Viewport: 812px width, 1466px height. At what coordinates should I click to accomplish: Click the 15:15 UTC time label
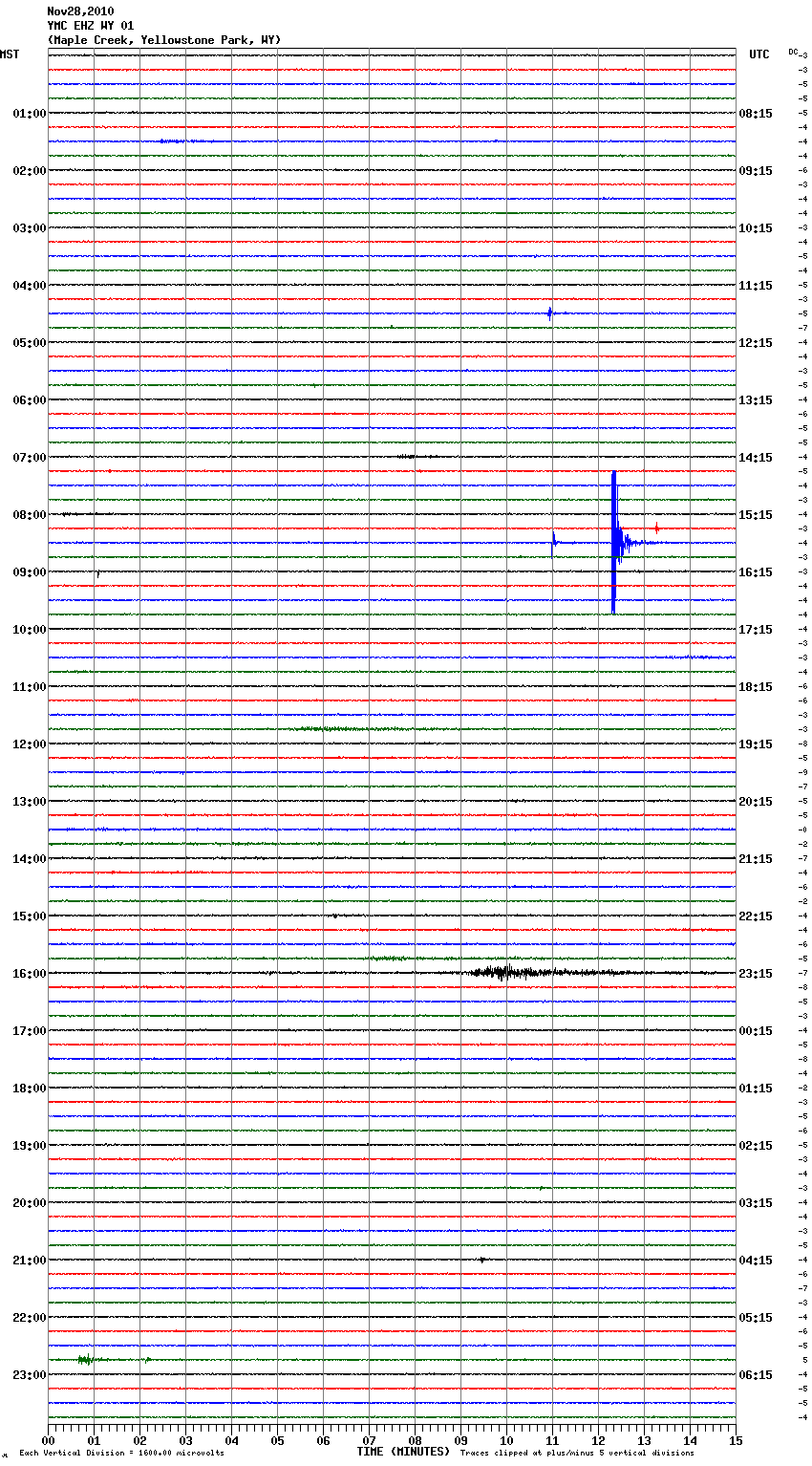756,515
